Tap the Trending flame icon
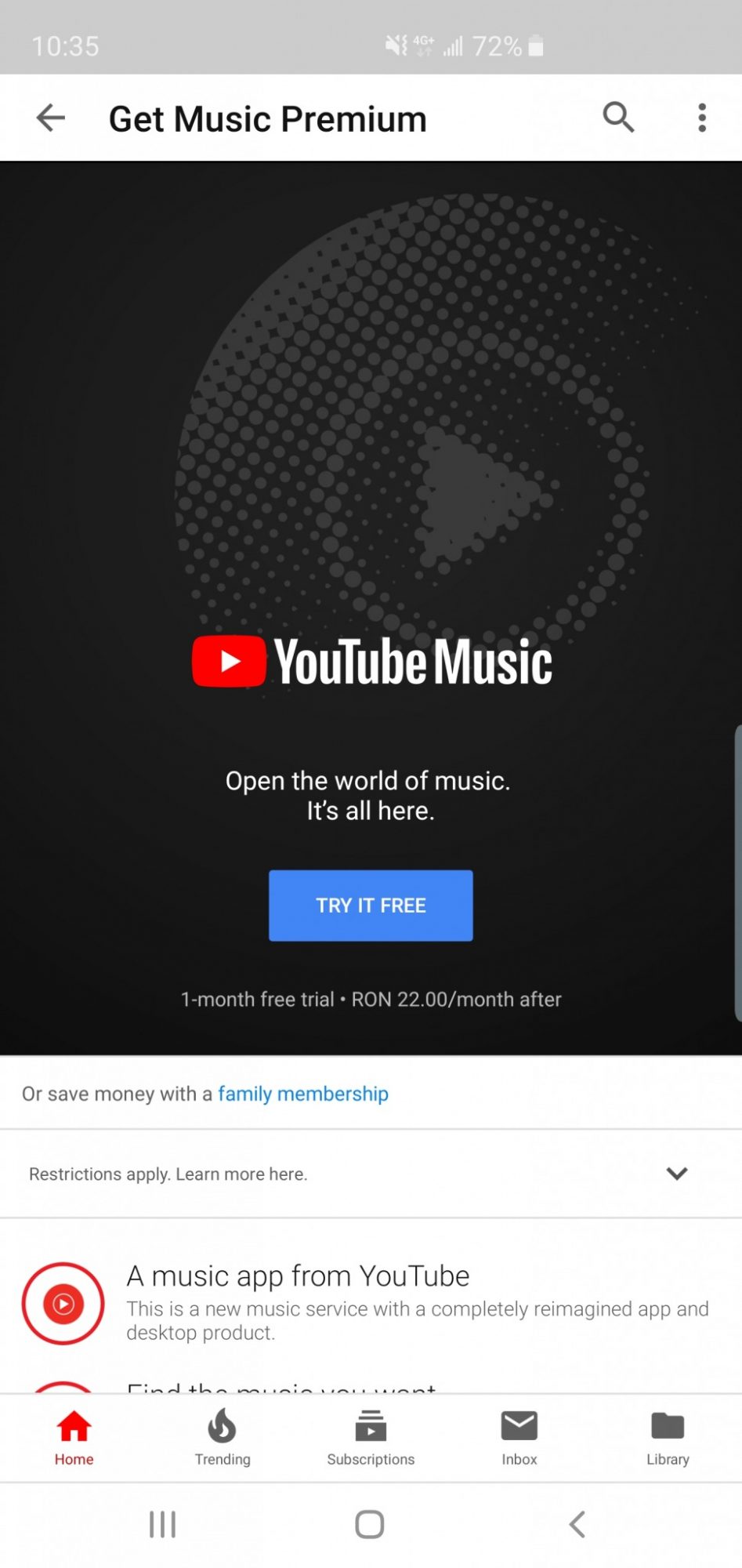 [223, 1425]
